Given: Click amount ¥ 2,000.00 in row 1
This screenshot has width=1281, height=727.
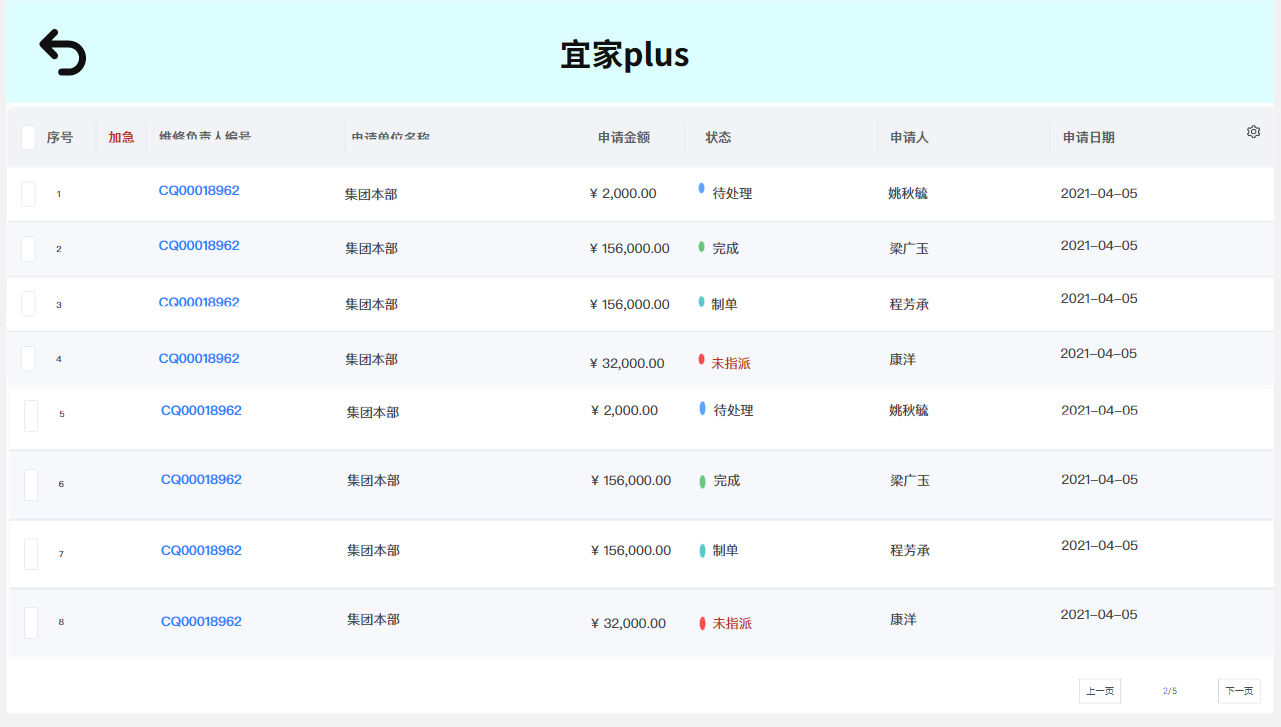Looking at the screenshot, I should [623, 193].
